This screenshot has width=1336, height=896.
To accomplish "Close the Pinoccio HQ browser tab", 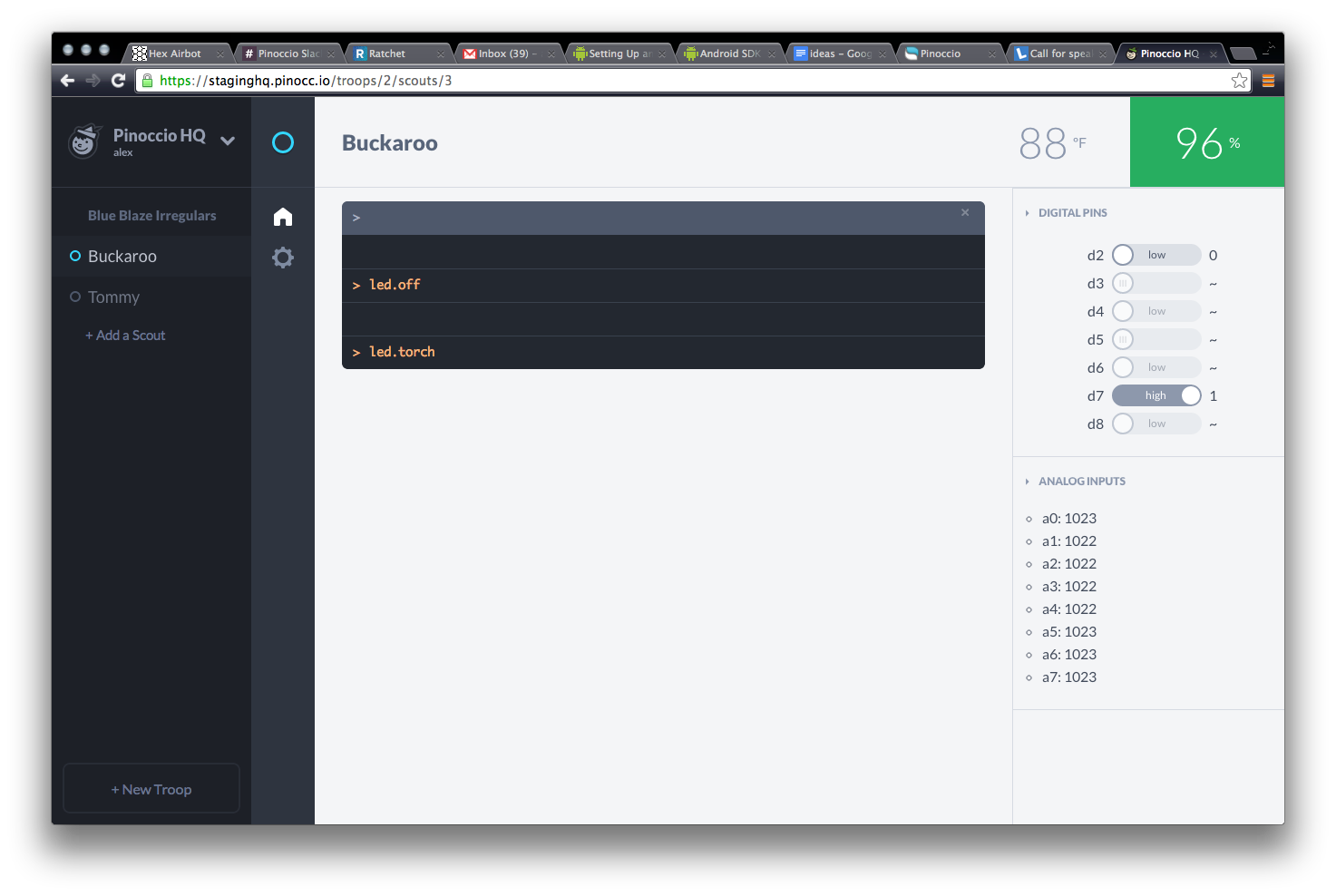I will 1213,54.
